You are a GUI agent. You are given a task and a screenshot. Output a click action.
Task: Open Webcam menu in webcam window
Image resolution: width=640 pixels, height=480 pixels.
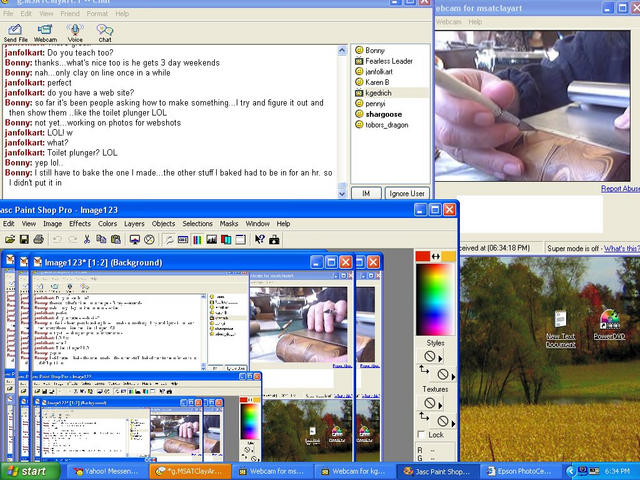coord(449,22)
